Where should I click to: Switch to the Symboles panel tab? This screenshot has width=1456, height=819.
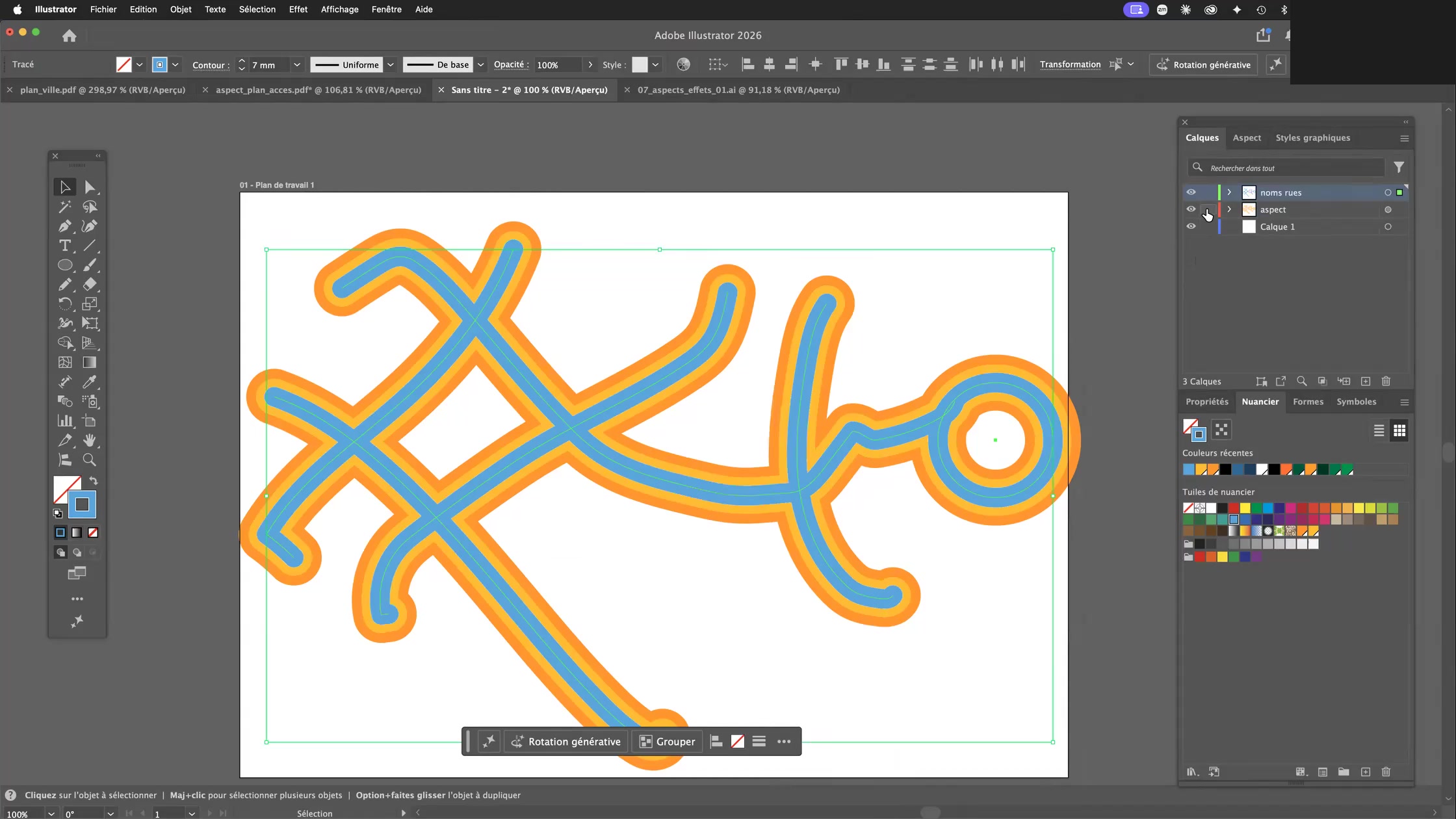click(1356, 402)
